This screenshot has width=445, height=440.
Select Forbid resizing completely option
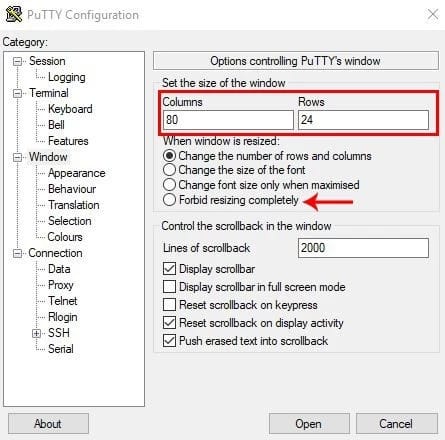169,200
